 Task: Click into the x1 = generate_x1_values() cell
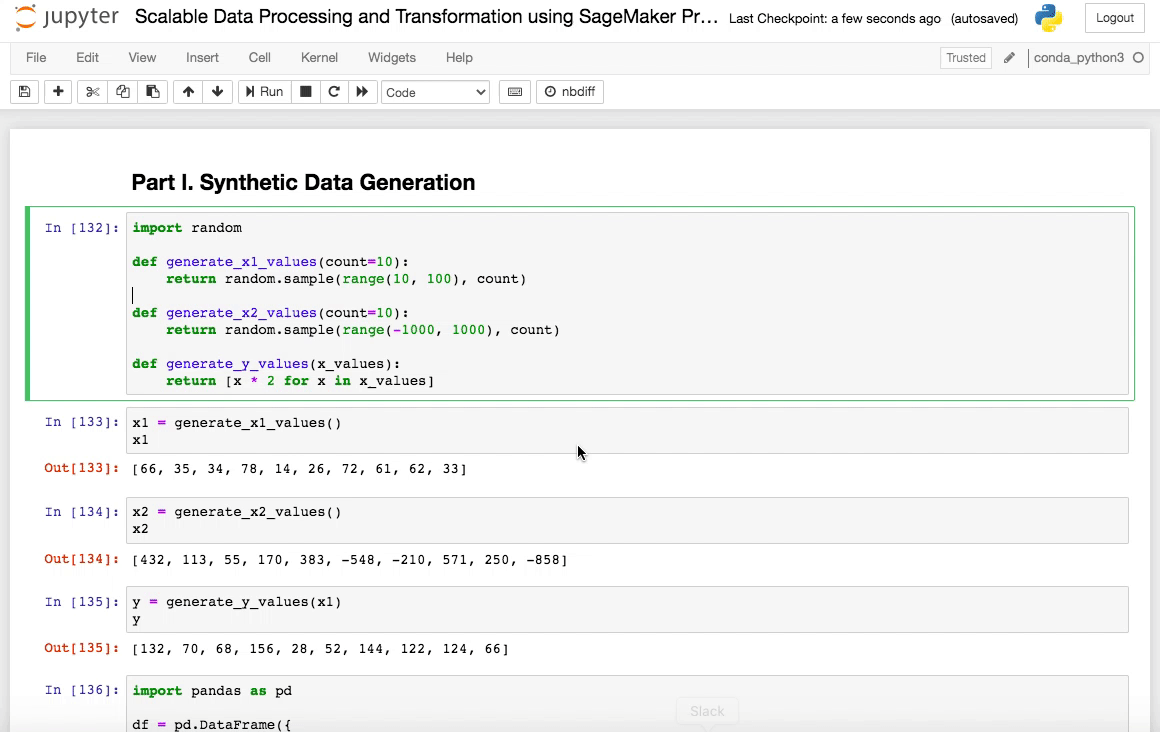pos(627,431)
